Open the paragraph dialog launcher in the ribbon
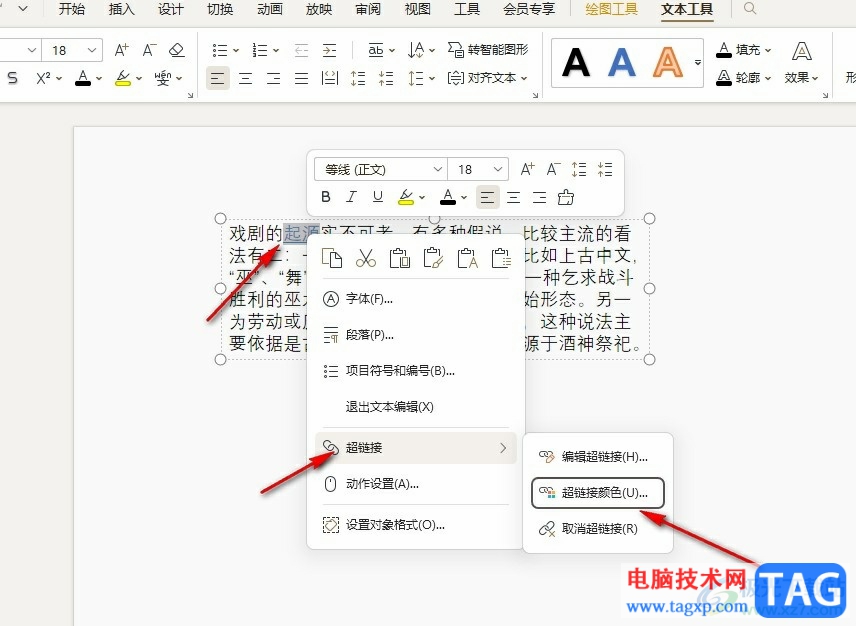The height and width of the screenshot is (626, 856). point(536,96)
